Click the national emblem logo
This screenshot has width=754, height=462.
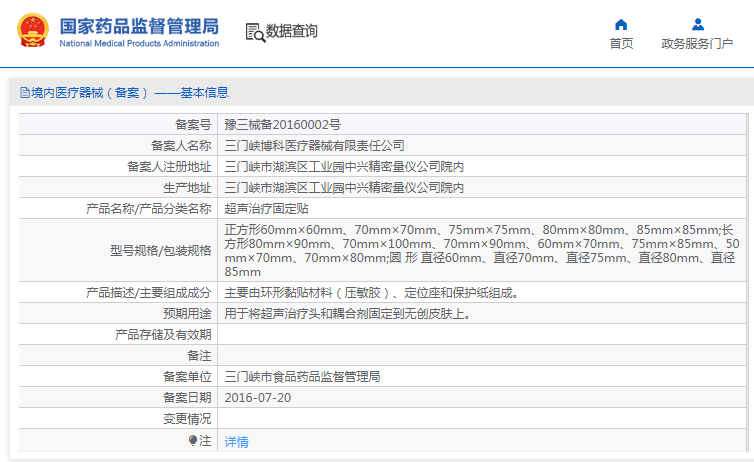[33, 30]
